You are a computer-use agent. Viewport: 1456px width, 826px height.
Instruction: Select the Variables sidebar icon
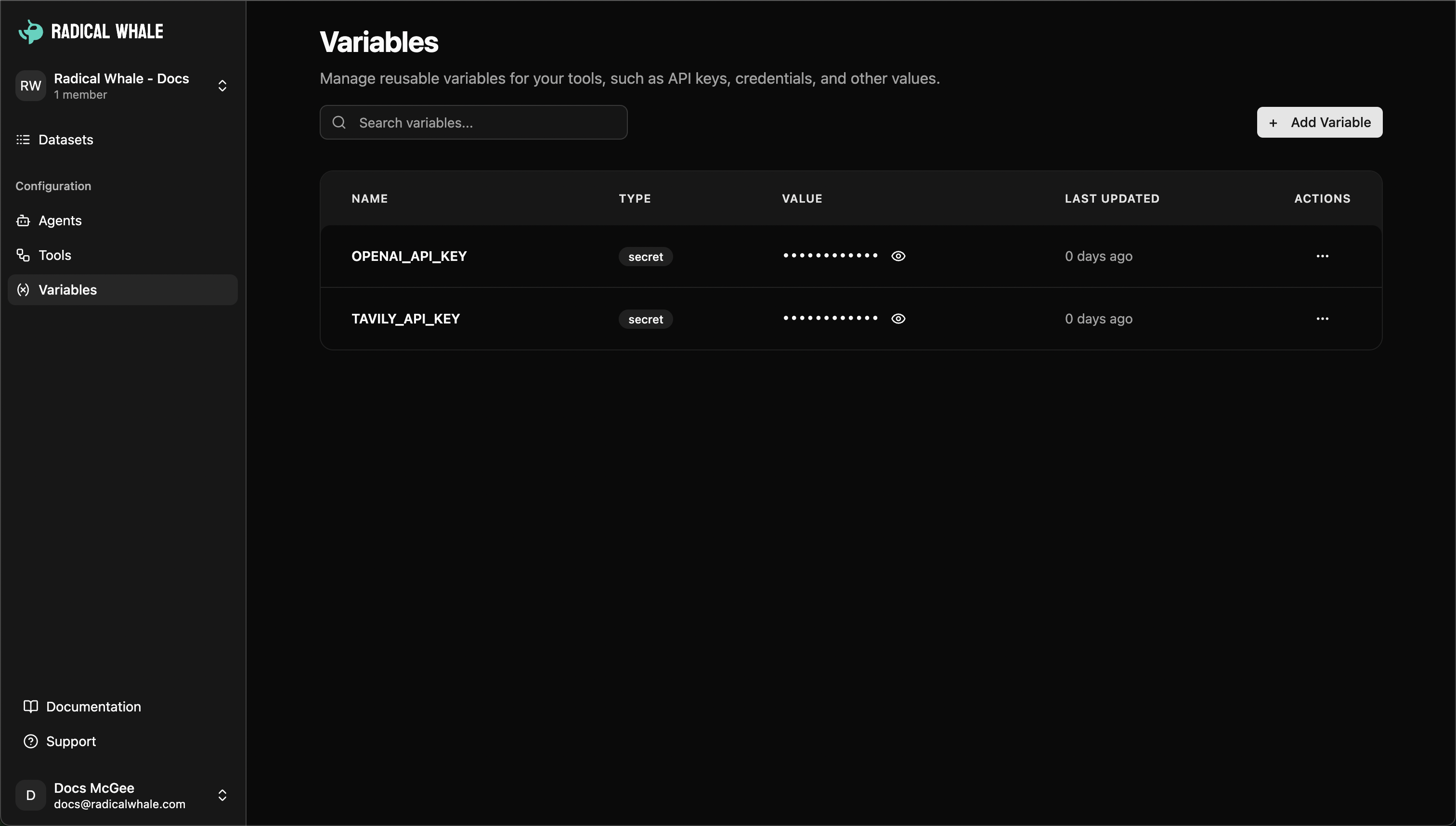[x=22, y=290]
